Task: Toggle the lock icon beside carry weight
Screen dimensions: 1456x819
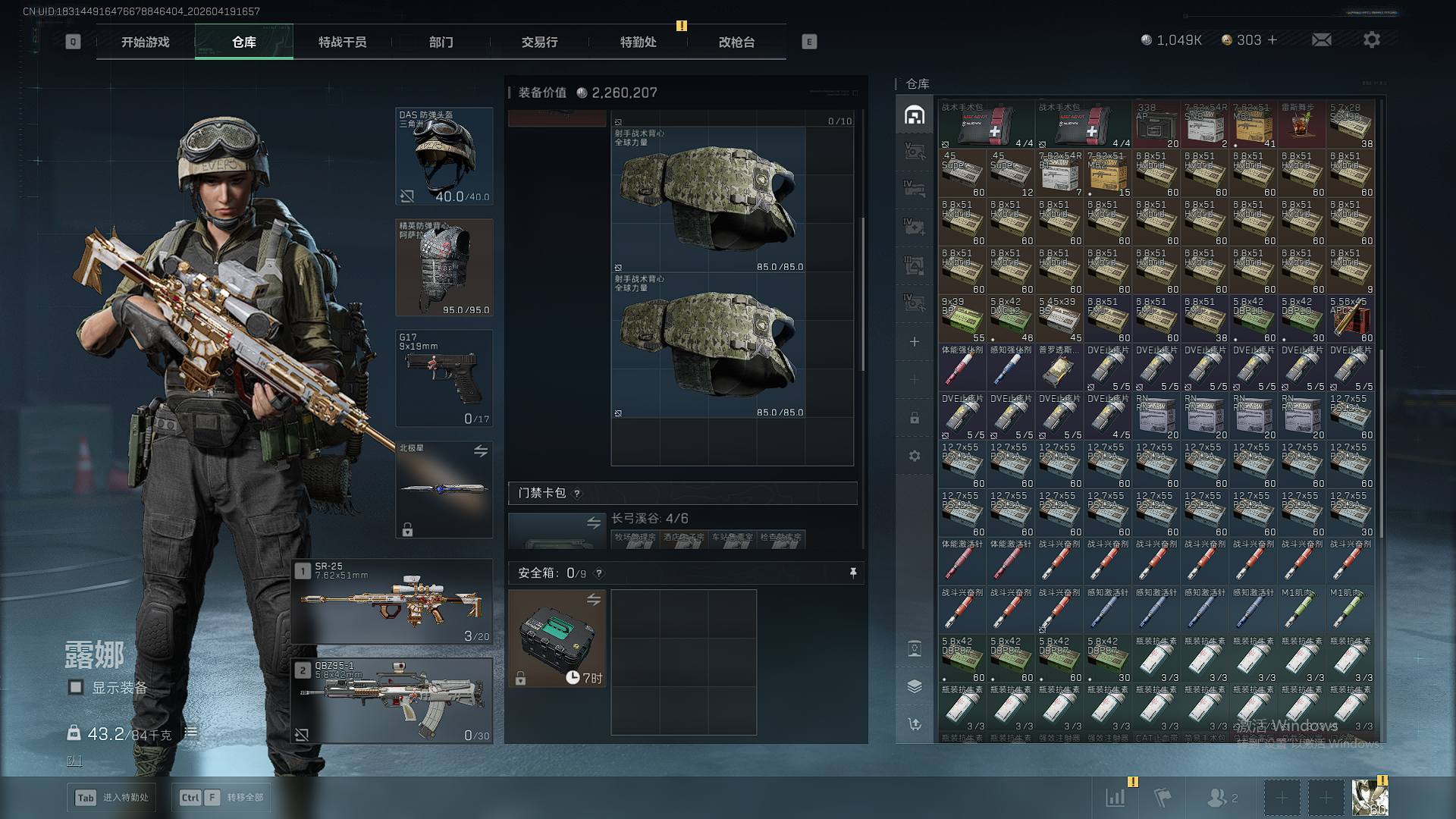Action: pos(74,733)
